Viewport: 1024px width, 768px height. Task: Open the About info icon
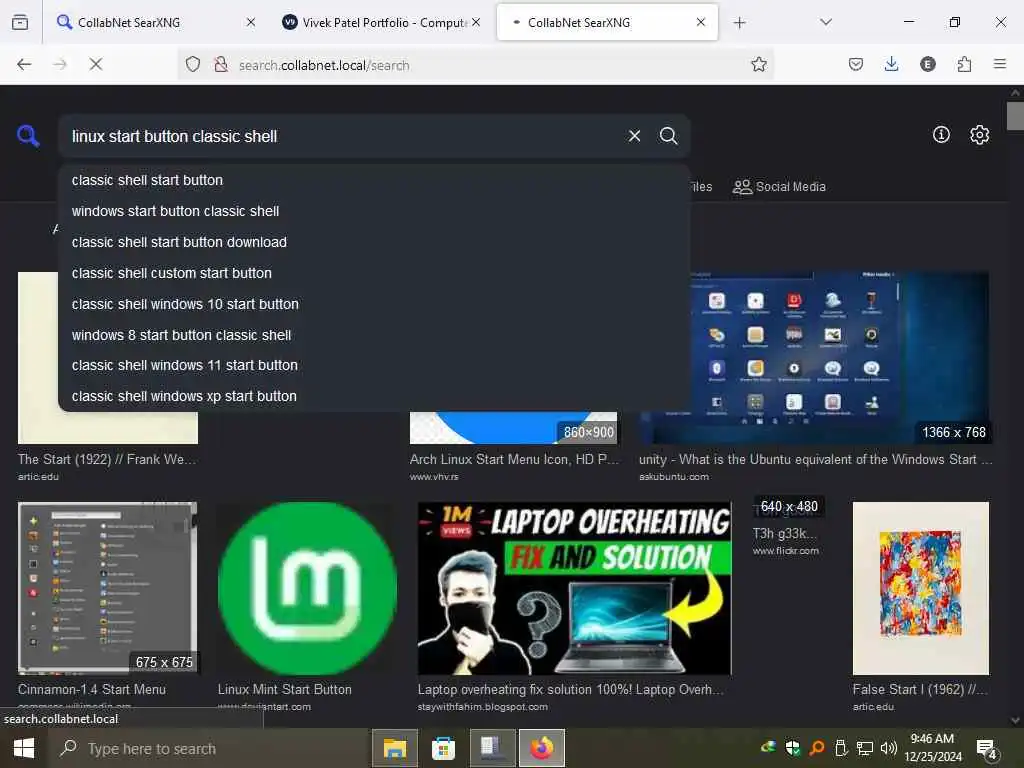click(941, 135)
